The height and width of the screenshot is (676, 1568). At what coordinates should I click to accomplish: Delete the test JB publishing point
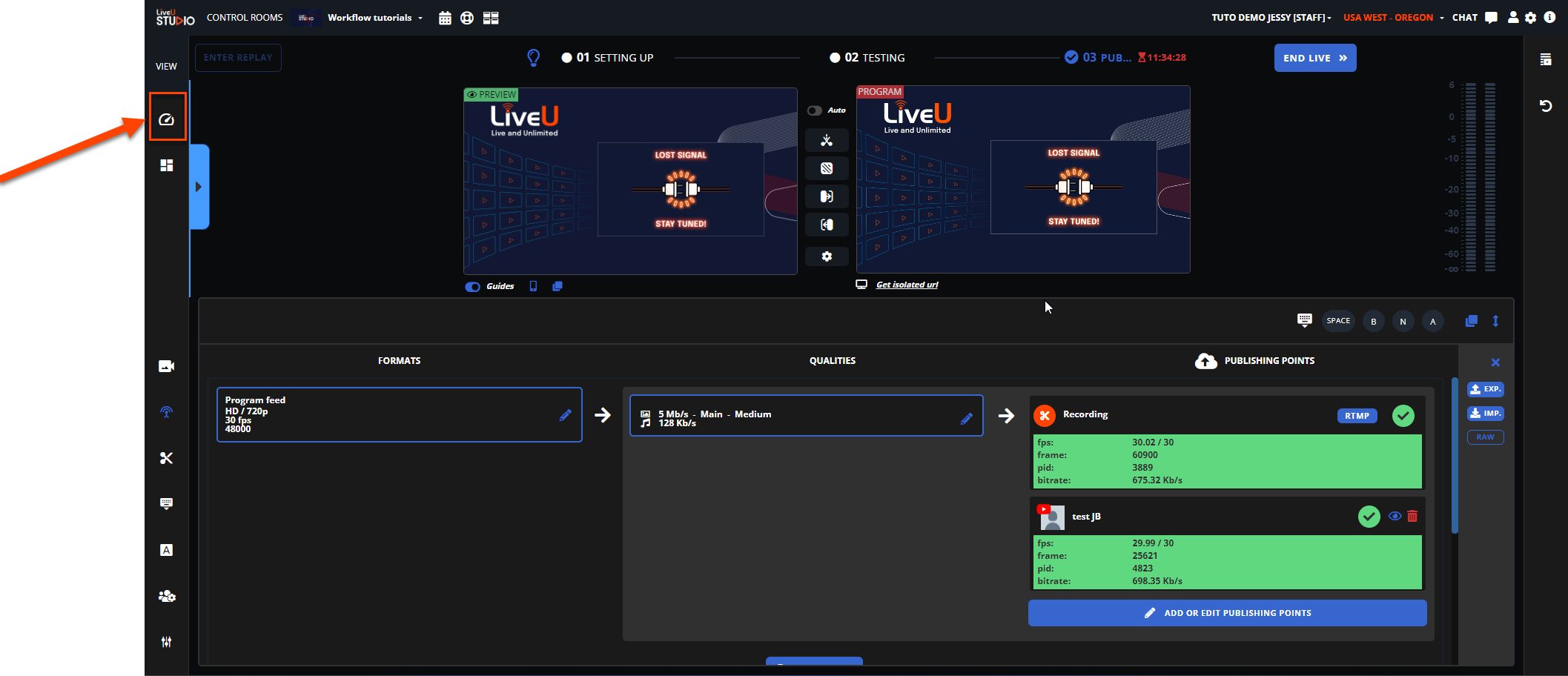[1412, 516]
